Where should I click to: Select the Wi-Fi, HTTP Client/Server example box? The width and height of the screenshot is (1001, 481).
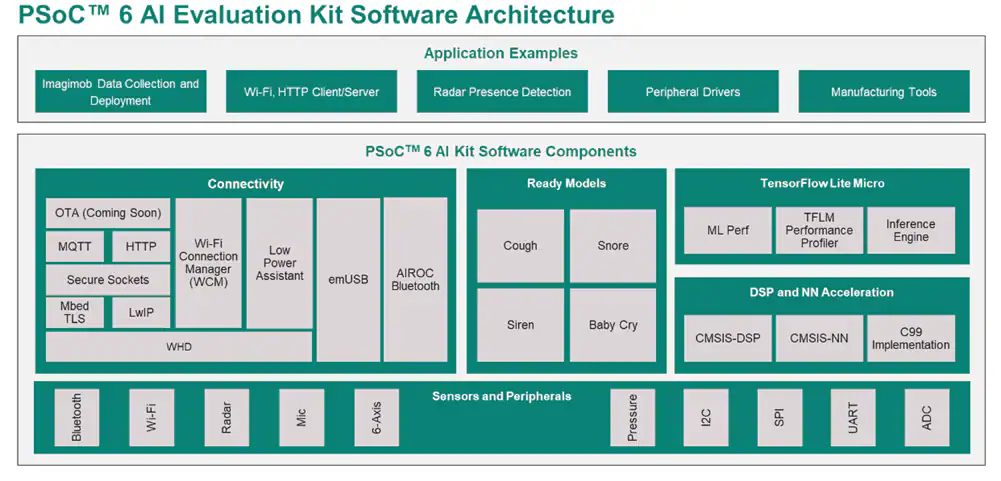pyautogui.click(x=312, y=91)
